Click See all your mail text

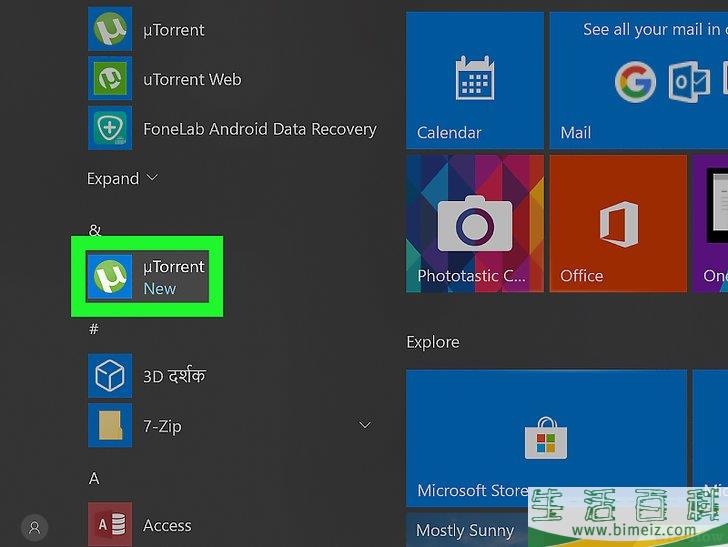click(655, 29)
